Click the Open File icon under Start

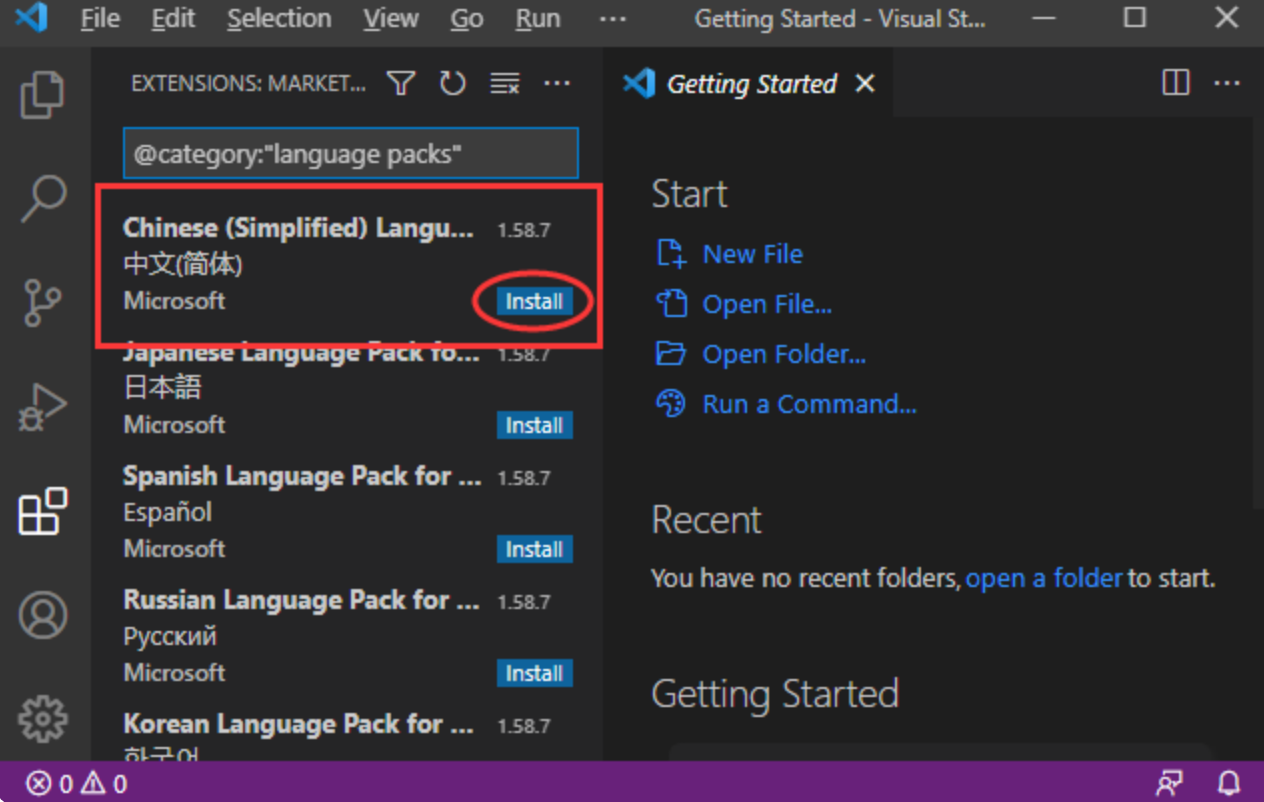pyautogui.click(x=671, y=303)
